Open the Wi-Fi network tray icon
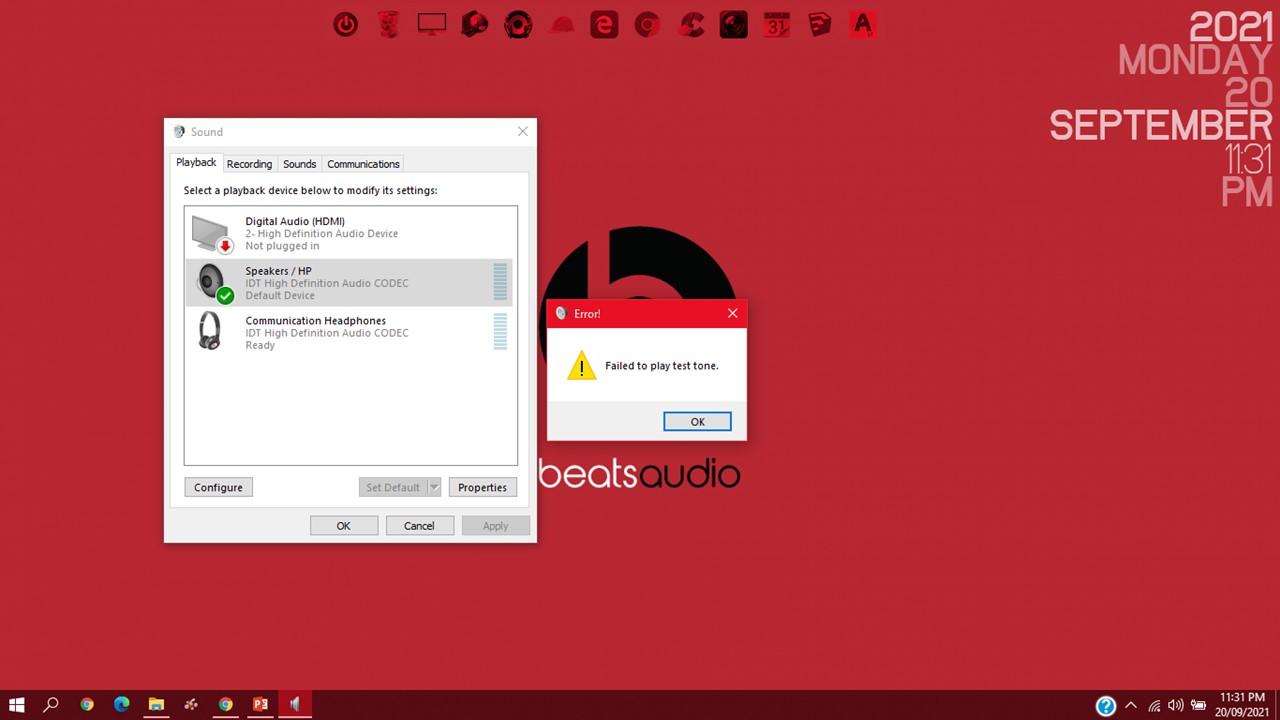 1154,706
